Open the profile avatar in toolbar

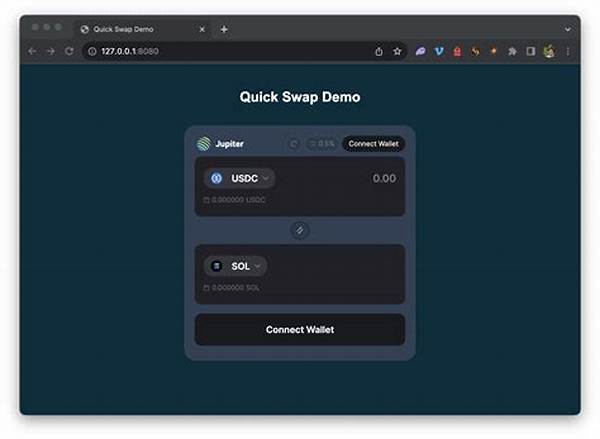(x=549, y=51)
